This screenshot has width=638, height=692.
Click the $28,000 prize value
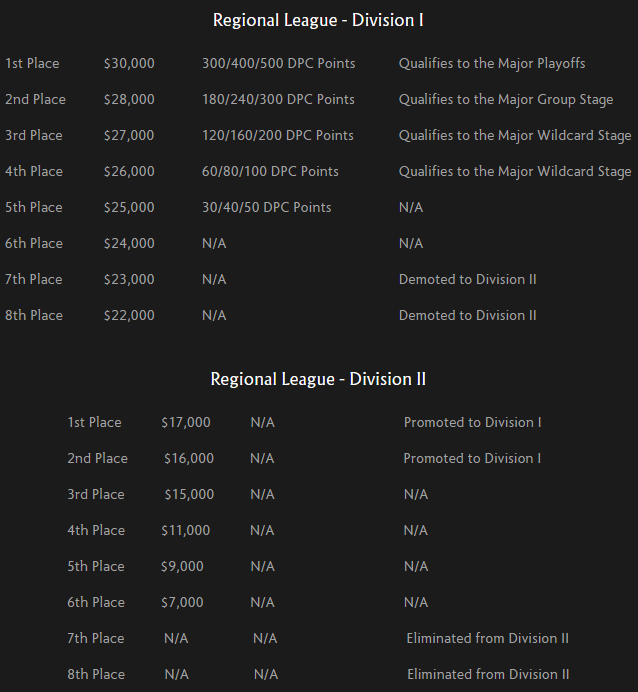(x=129, y=99)
